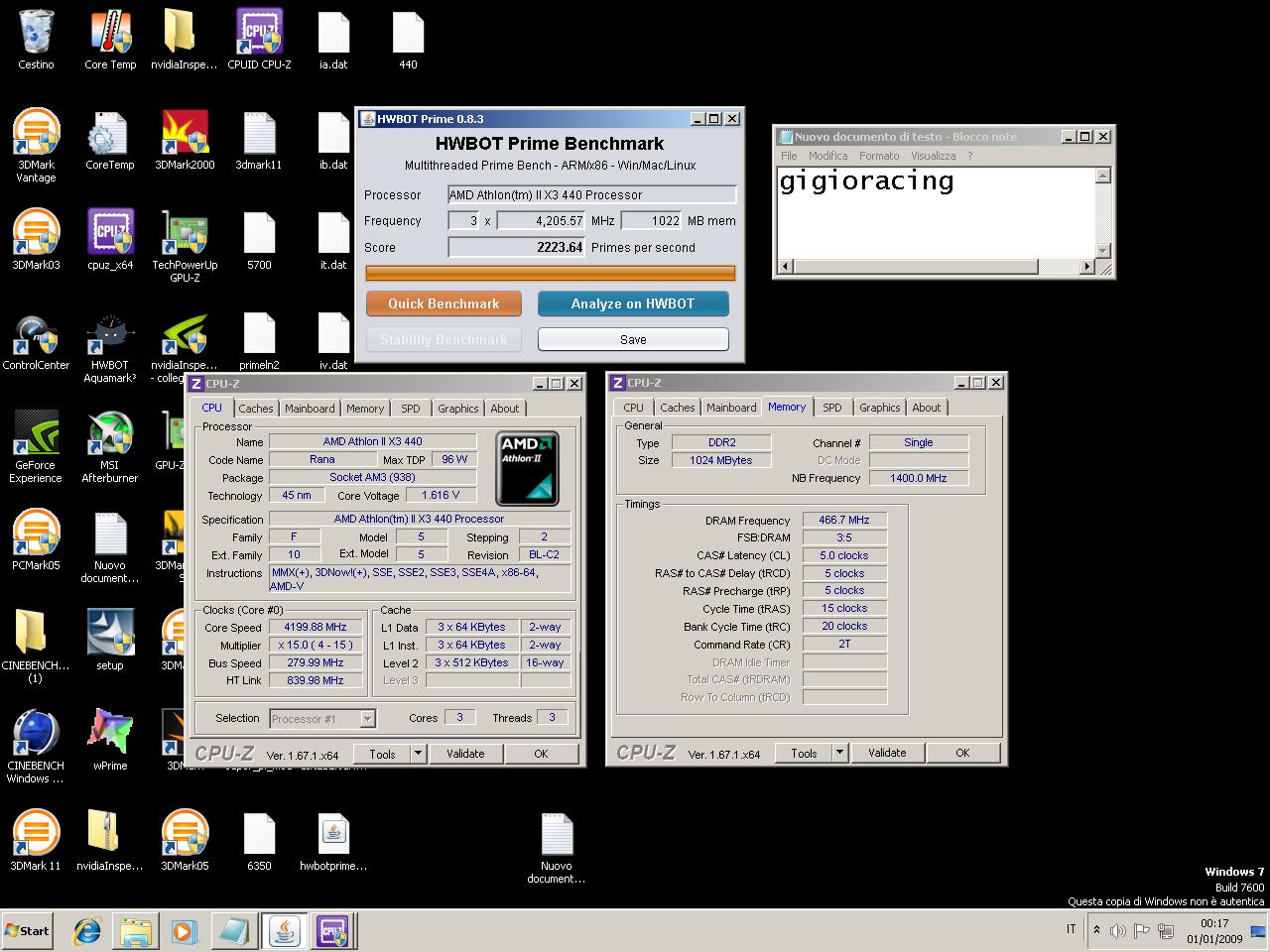Click the HWBOT benchmark progress bar
This screenshot has height=952, width=1270.
[551, 273]
